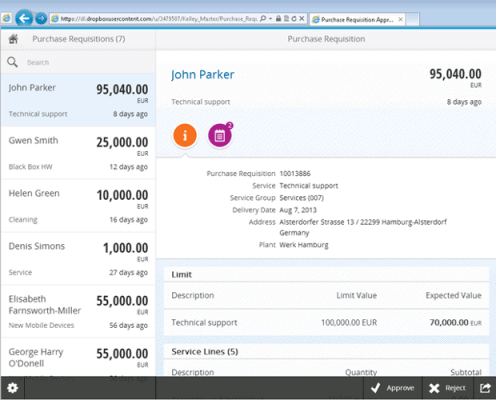Screen dimensions: 496x400
Task: Click delivery date Aug 7, 2013
Action: [x=298, y=210]
